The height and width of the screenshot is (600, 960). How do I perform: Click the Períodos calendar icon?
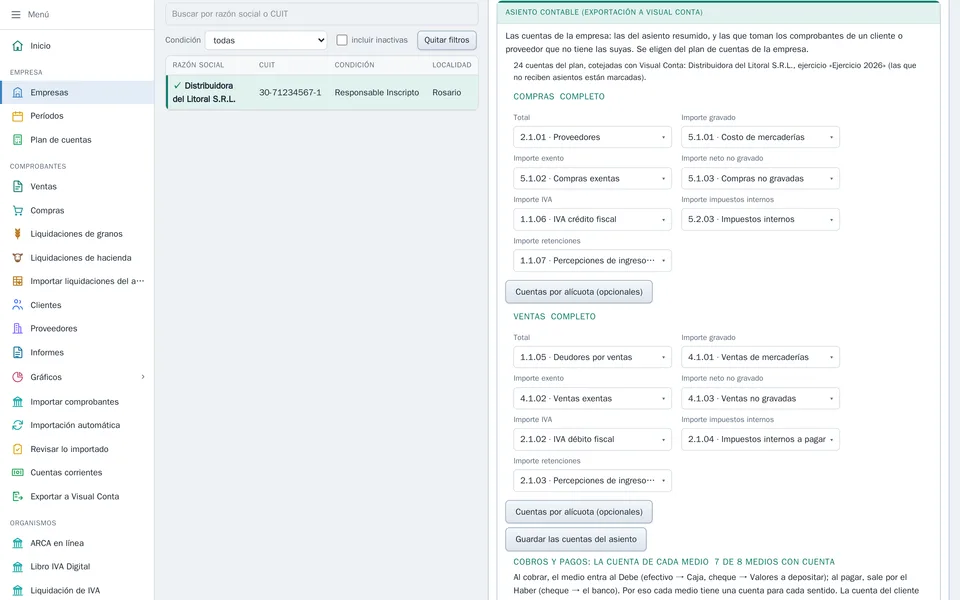[x=18, y=116]
